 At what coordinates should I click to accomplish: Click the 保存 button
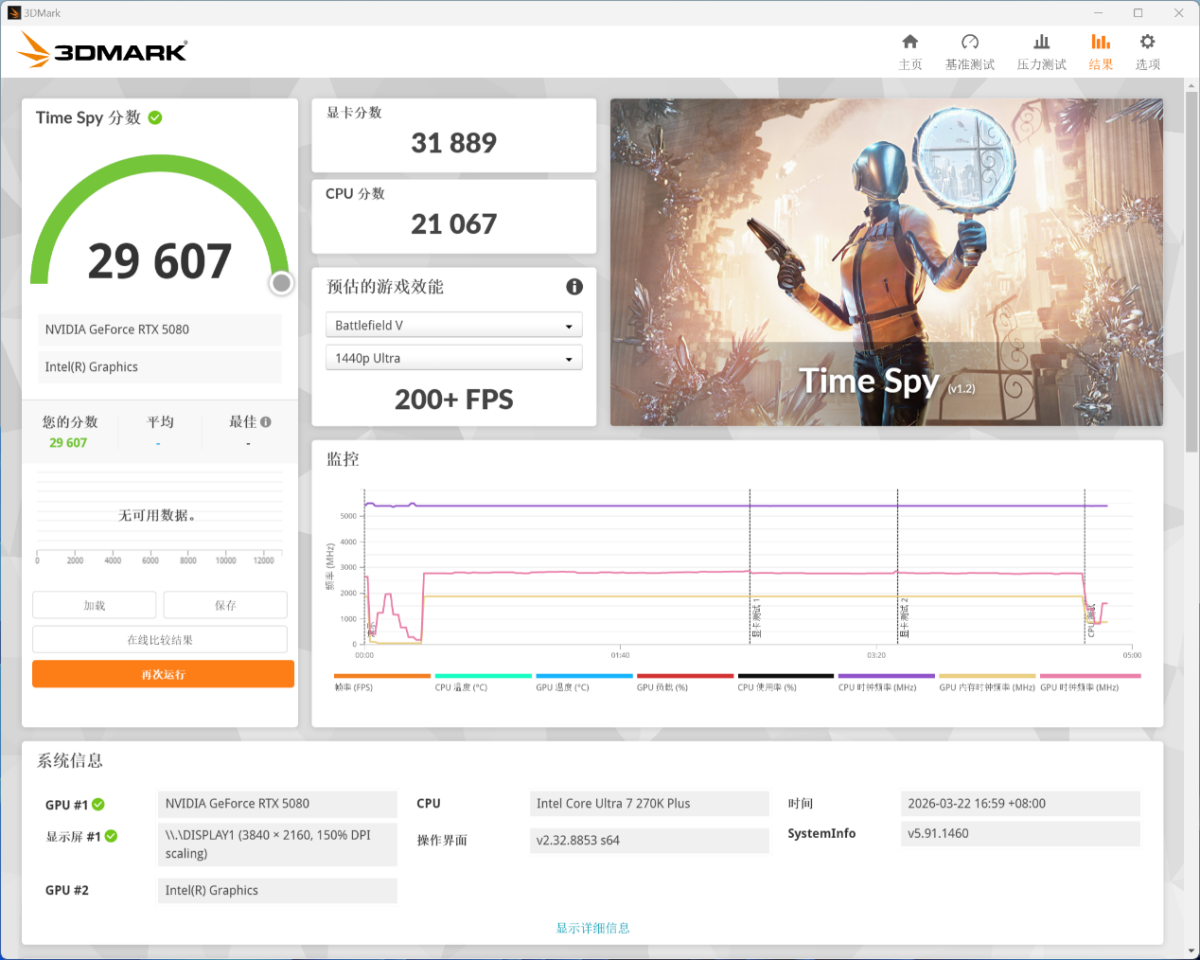[225, 605]
